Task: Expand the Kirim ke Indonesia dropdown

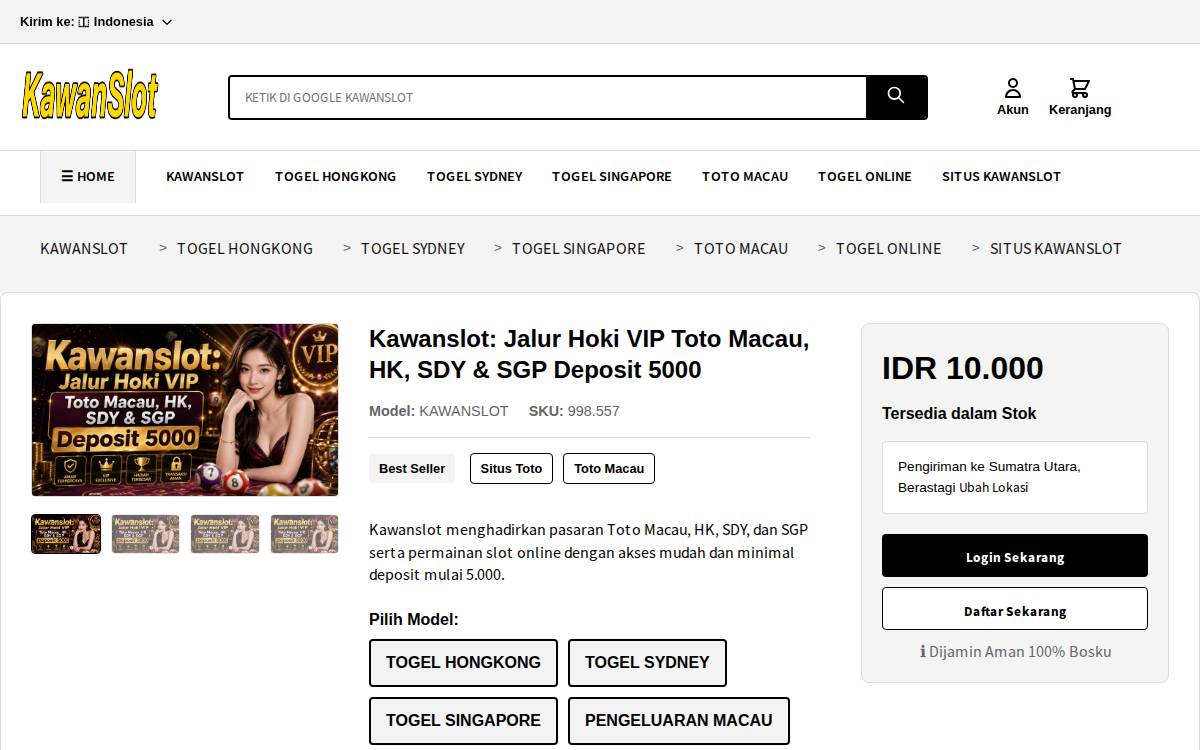Action: tap(96, 22)
